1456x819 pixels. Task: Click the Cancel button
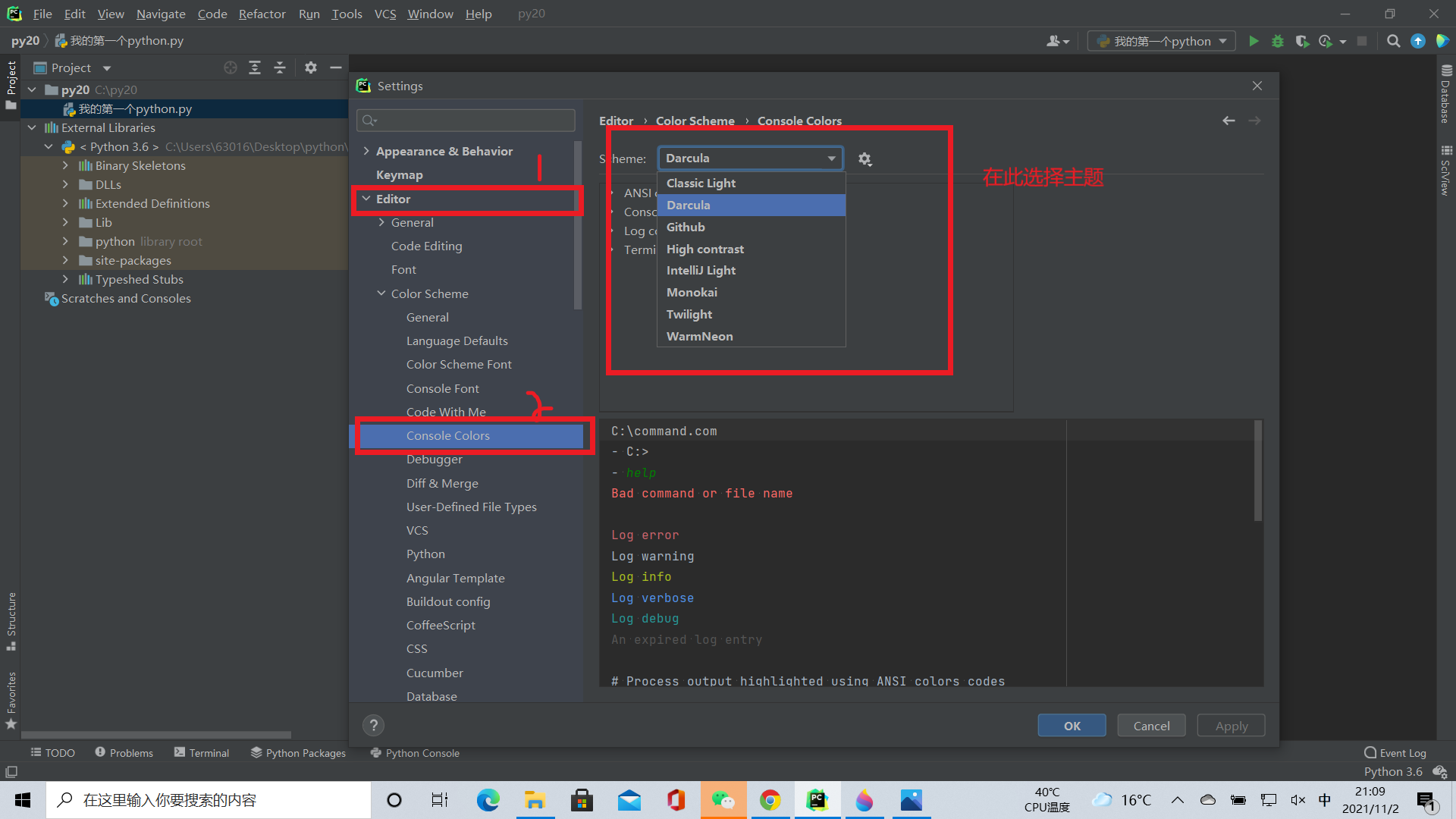[1151, 726]
